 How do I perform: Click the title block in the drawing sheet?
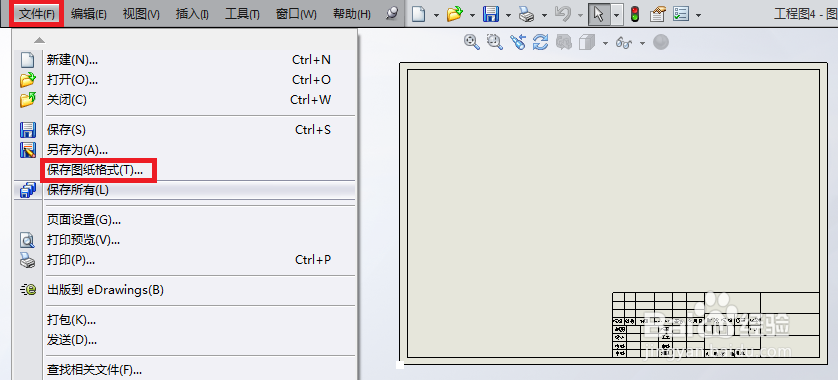point(716,324)
